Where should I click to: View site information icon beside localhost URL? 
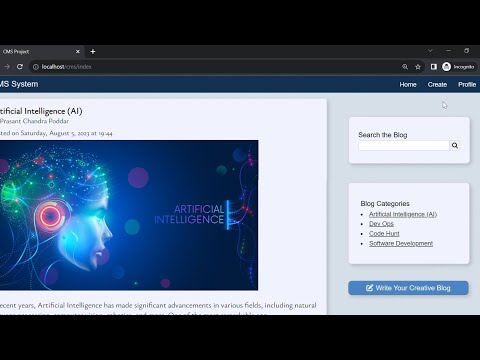(36, 67)
